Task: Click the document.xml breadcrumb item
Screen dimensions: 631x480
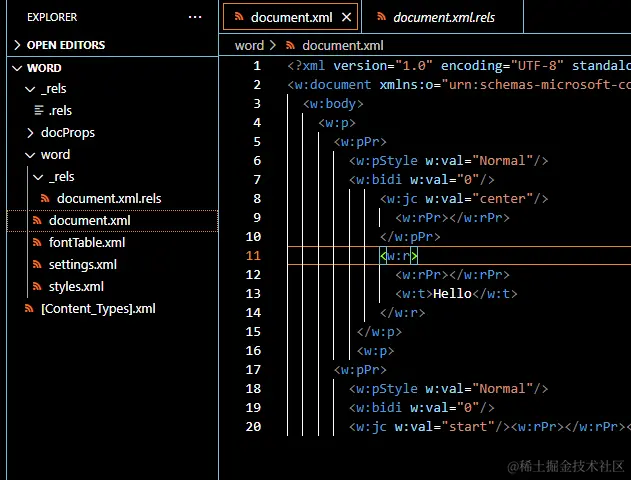Action: 342,45
